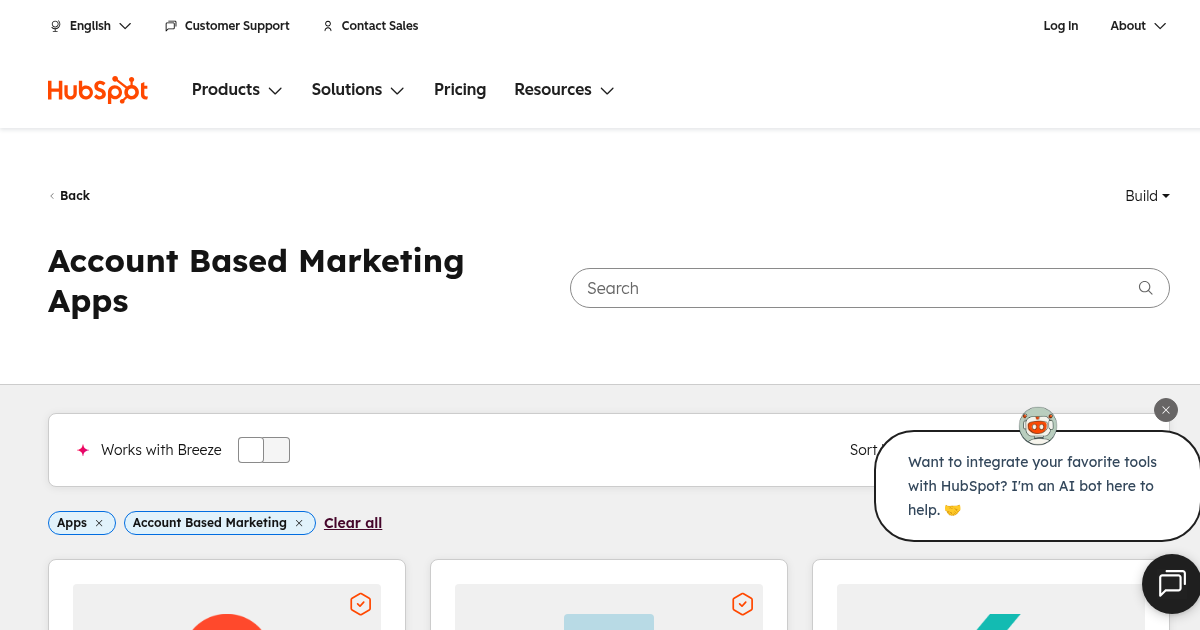The width and height of the screenshot is (1200, 630).
Task: Open the Products menu
Action: pyautogui.click(x=237, y=90)
